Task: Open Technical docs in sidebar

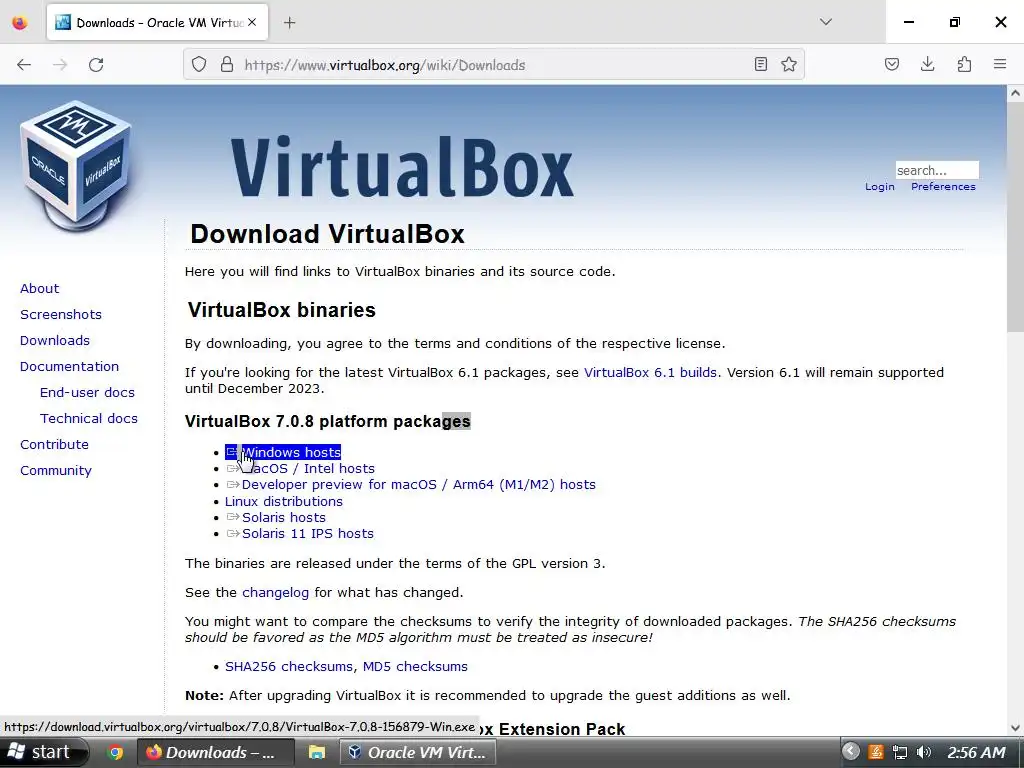Action: click(x=89, y=419)
